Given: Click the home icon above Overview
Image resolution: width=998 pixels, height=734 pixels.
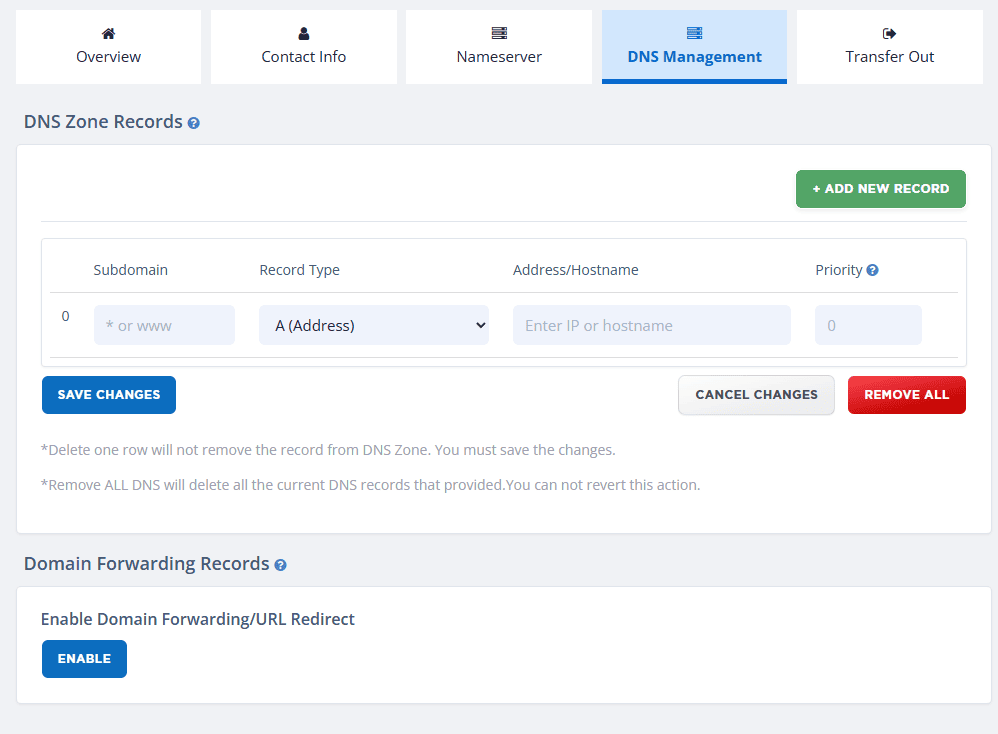Looking at the screenshot, I should pos(108,33).
